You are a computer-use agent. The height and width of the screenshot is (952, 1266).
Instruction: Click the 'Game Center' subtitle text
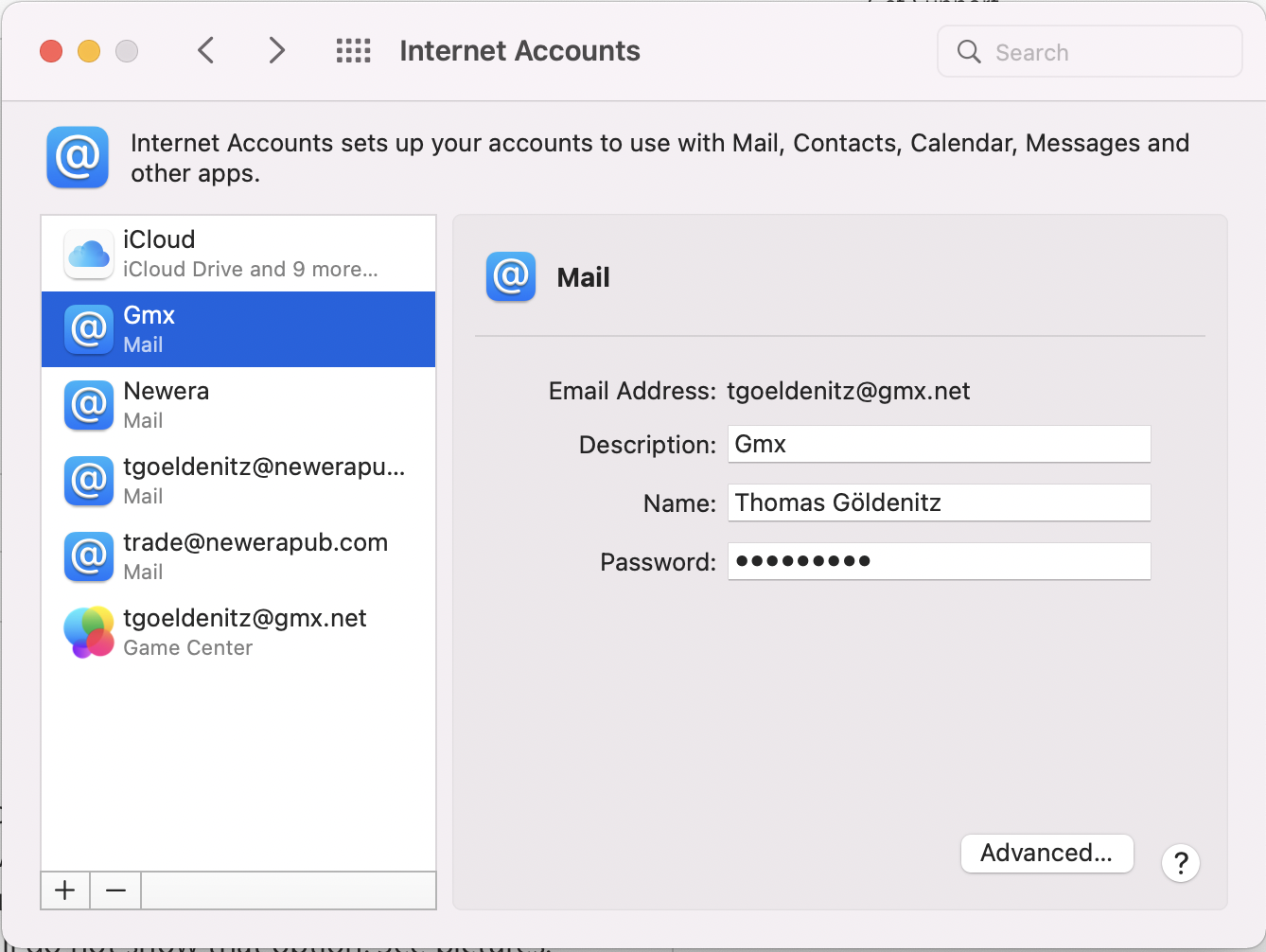point(188,648)
